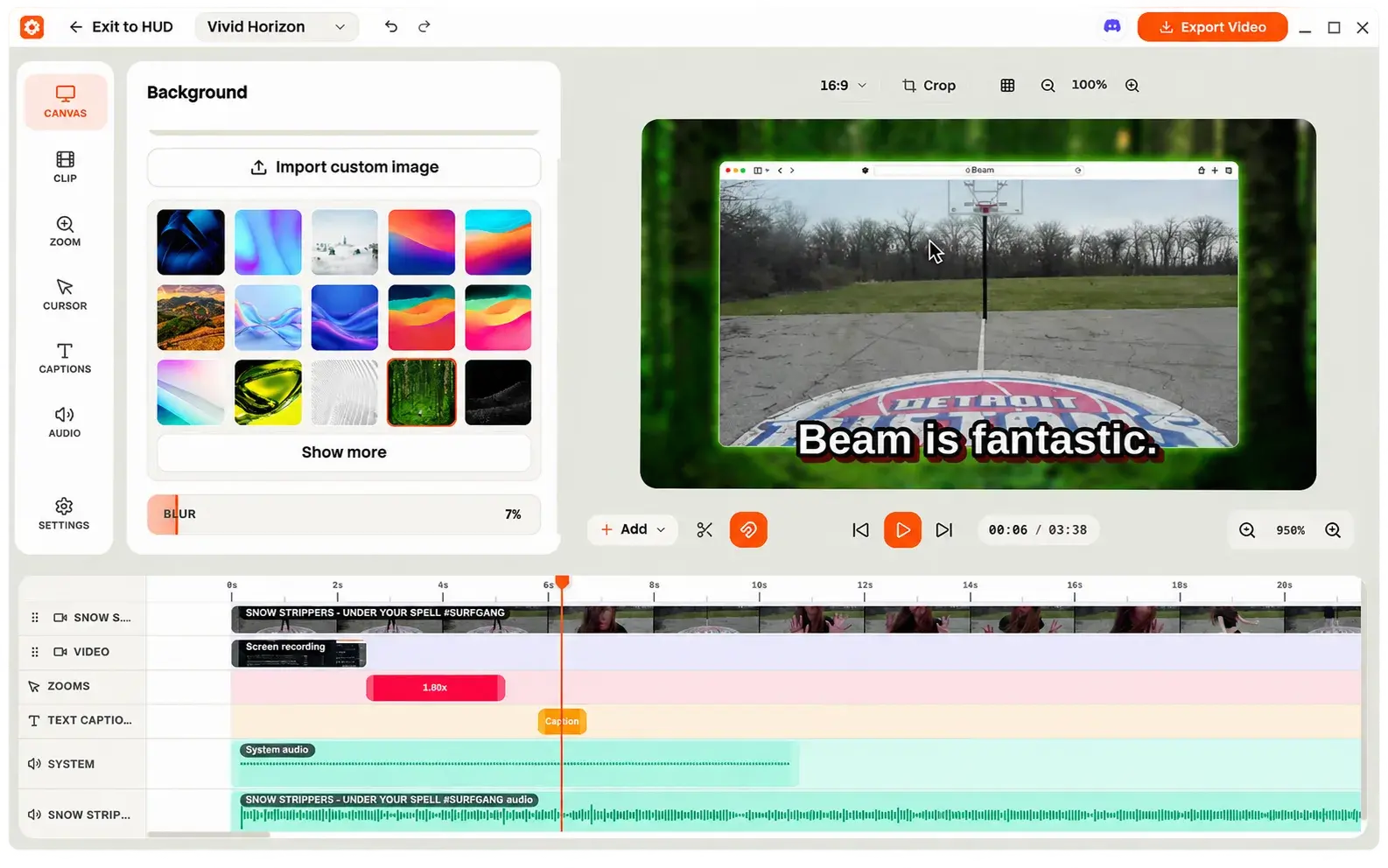Click Import custom image
This screenshot has height=868, width=1388.
click(x=344, y=167)
